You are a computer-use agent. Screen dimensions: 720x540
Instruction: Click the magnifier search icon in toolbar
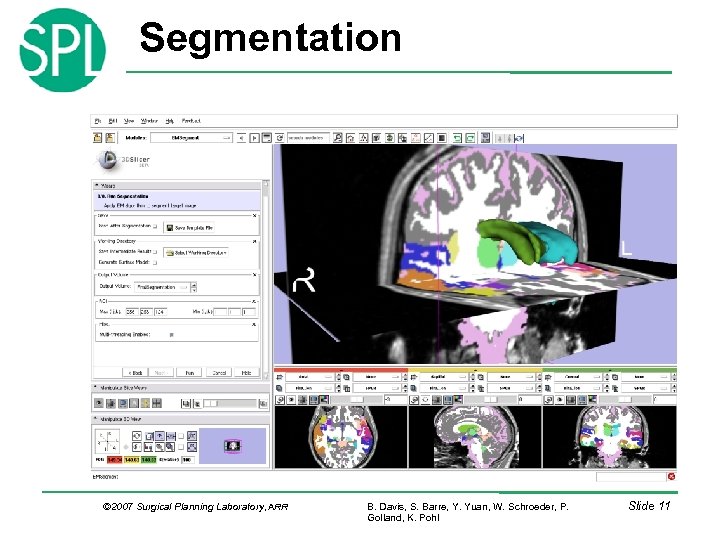pyautogui.click(x=338, y=138)
